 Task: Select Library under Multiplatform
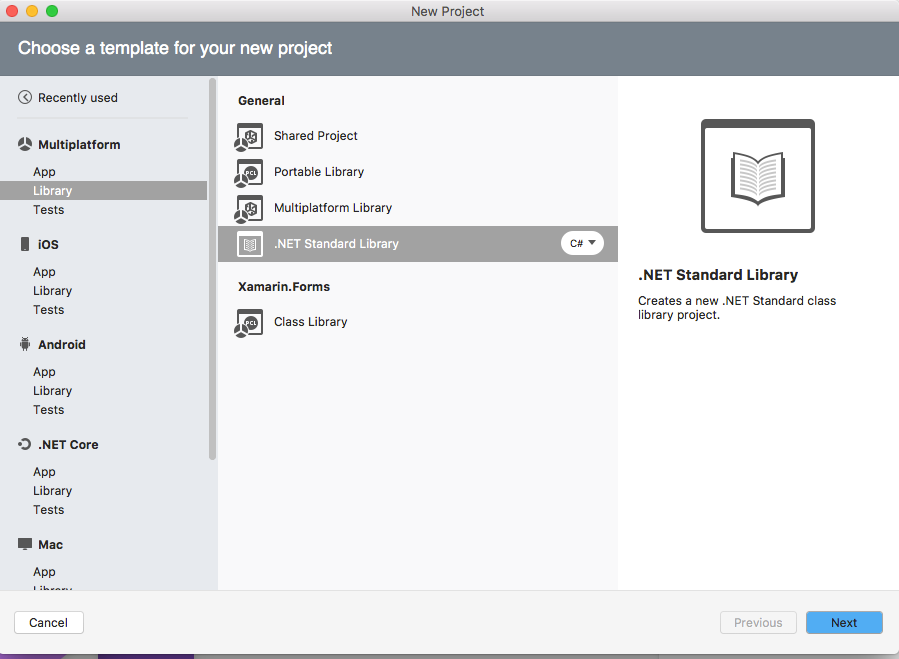click(x=103, y=191)
